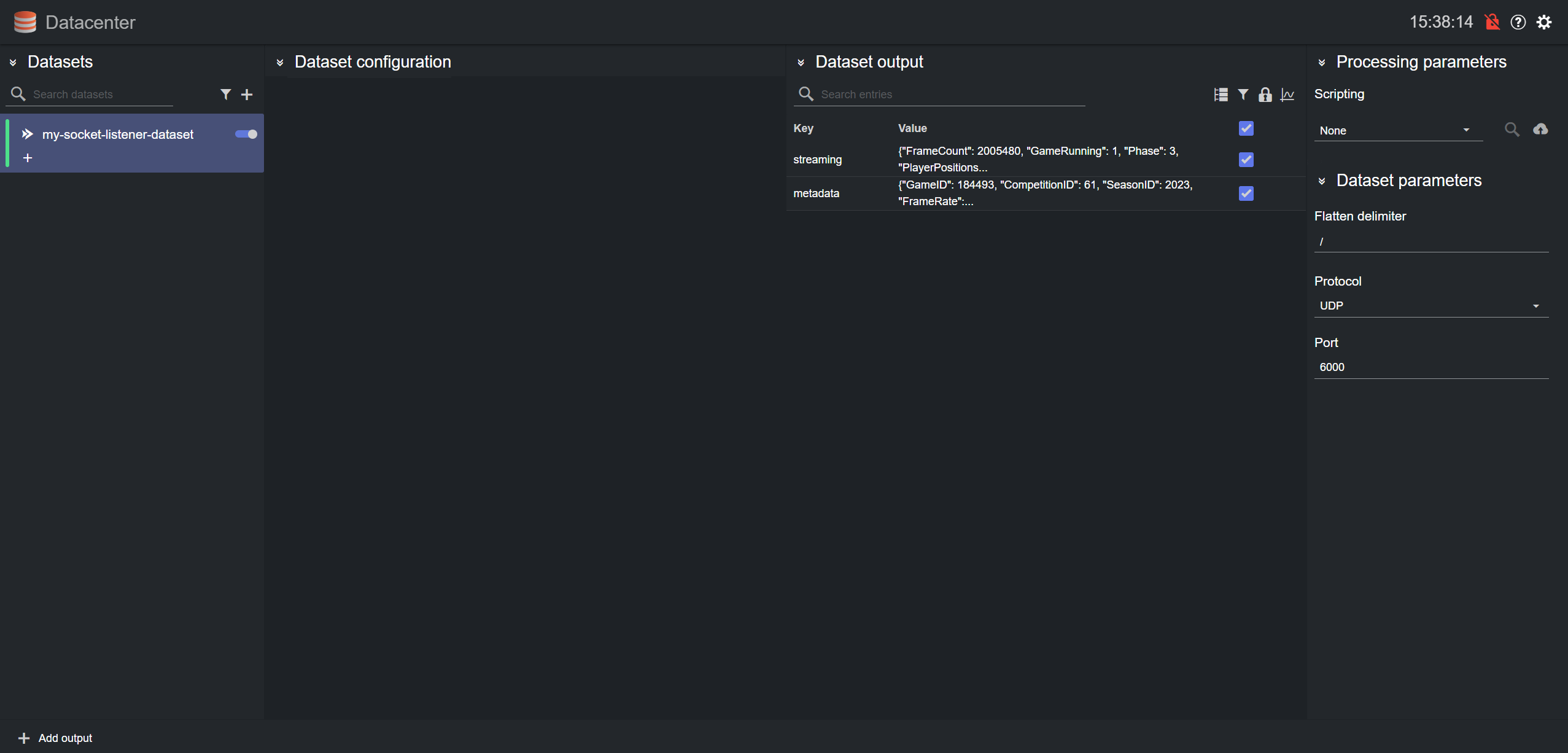Click the add dataset plus icon
Viewport: 1568px width, 753px height.
tap(247, 95)
